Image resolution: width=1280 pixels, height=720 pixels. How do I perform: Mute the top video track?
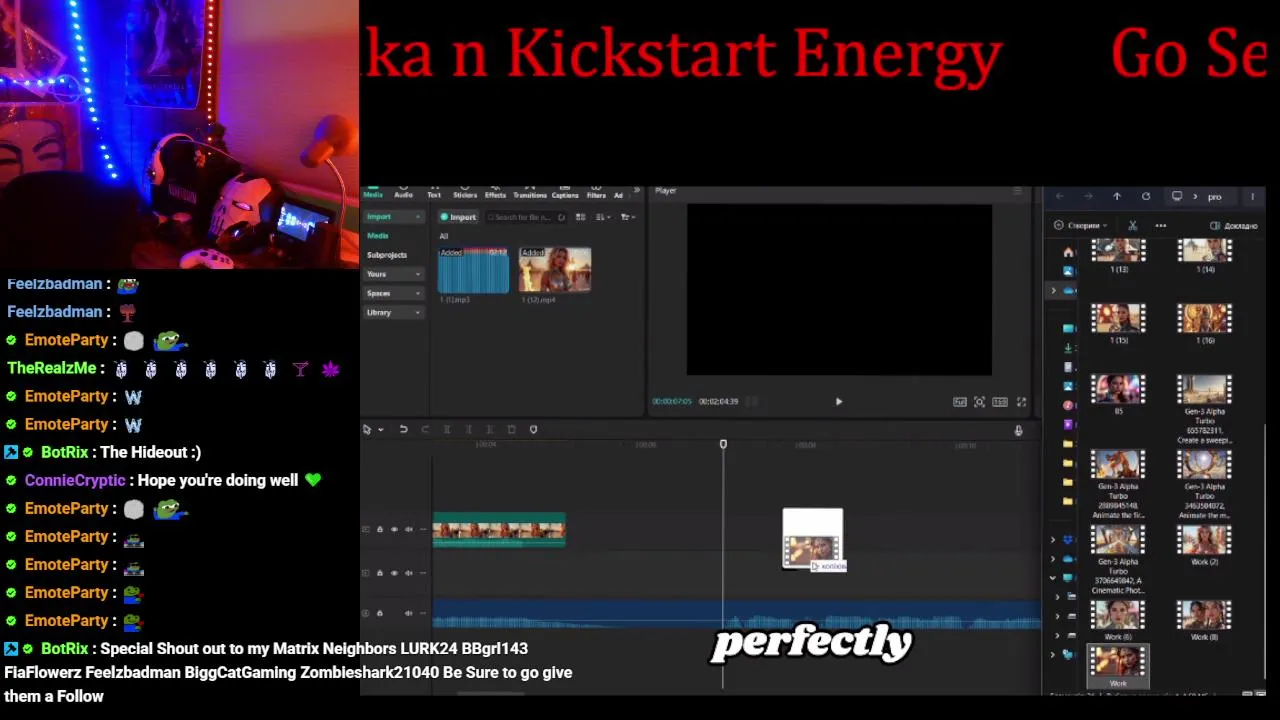pyautogui.click(x=409, y=529)
